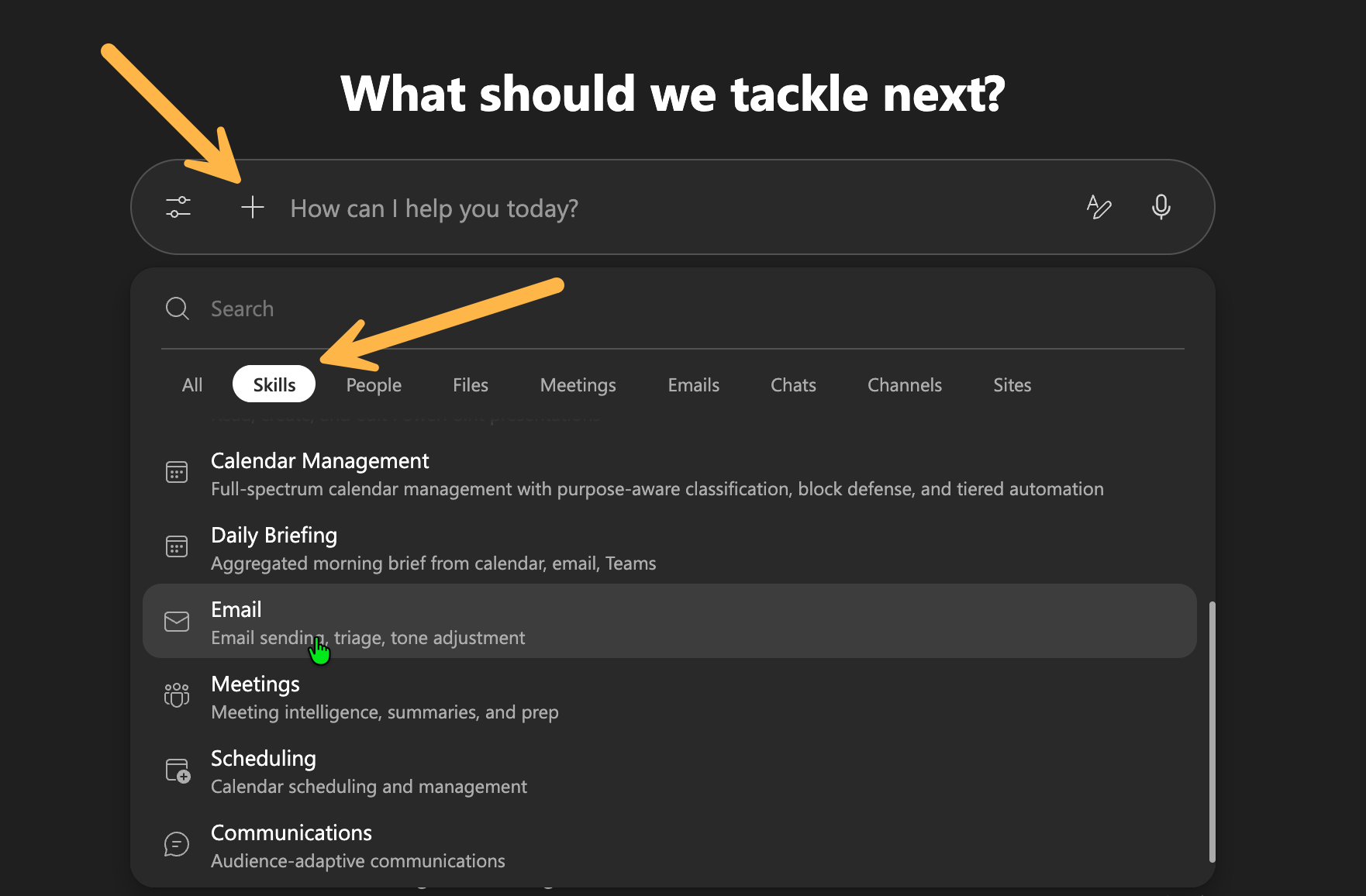
Task: Click the microphone voice input icon
Action: click(x=1161, y=208)
